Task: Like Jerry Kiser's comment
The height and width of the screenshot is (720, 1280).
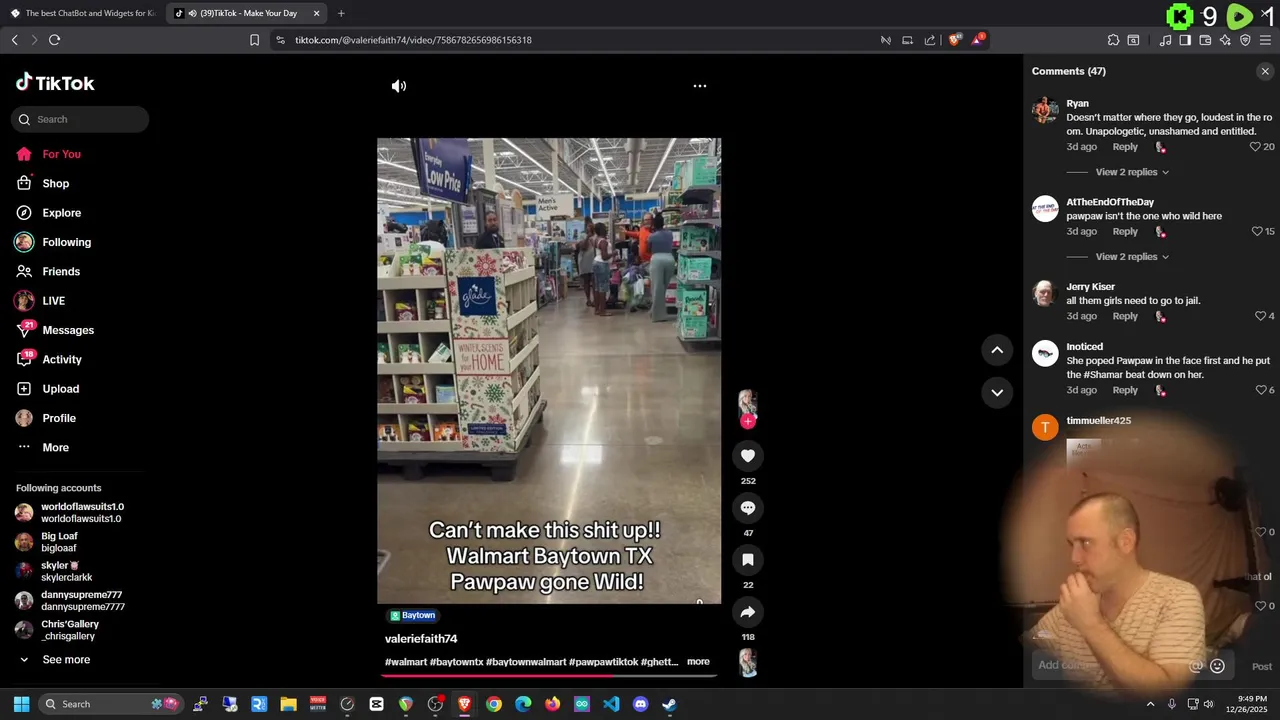Action: (1260, 316)
